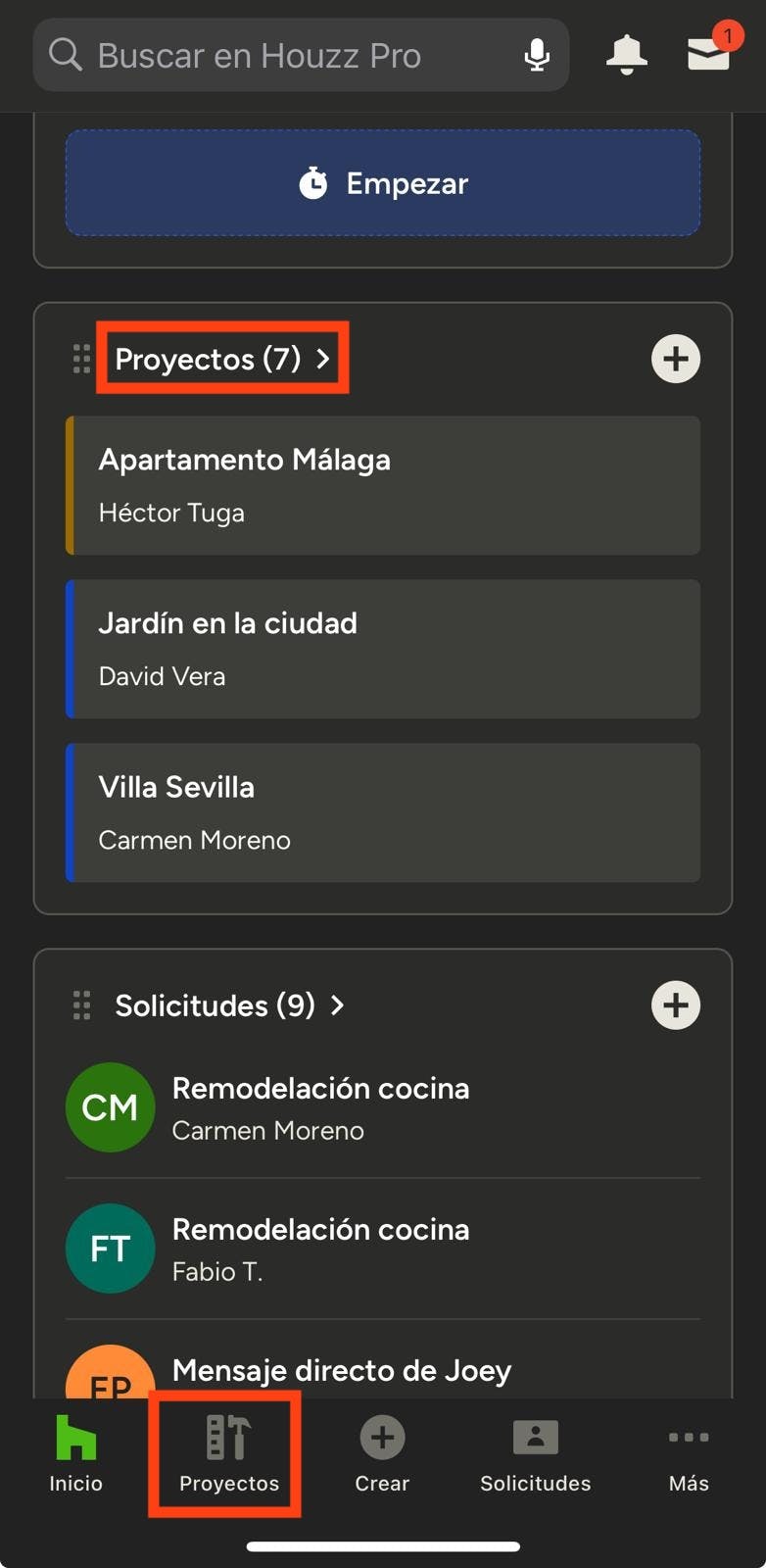Switch to the Proyectos bottom tab
Screen dimensions: 766x1568
pos(228,1455)
